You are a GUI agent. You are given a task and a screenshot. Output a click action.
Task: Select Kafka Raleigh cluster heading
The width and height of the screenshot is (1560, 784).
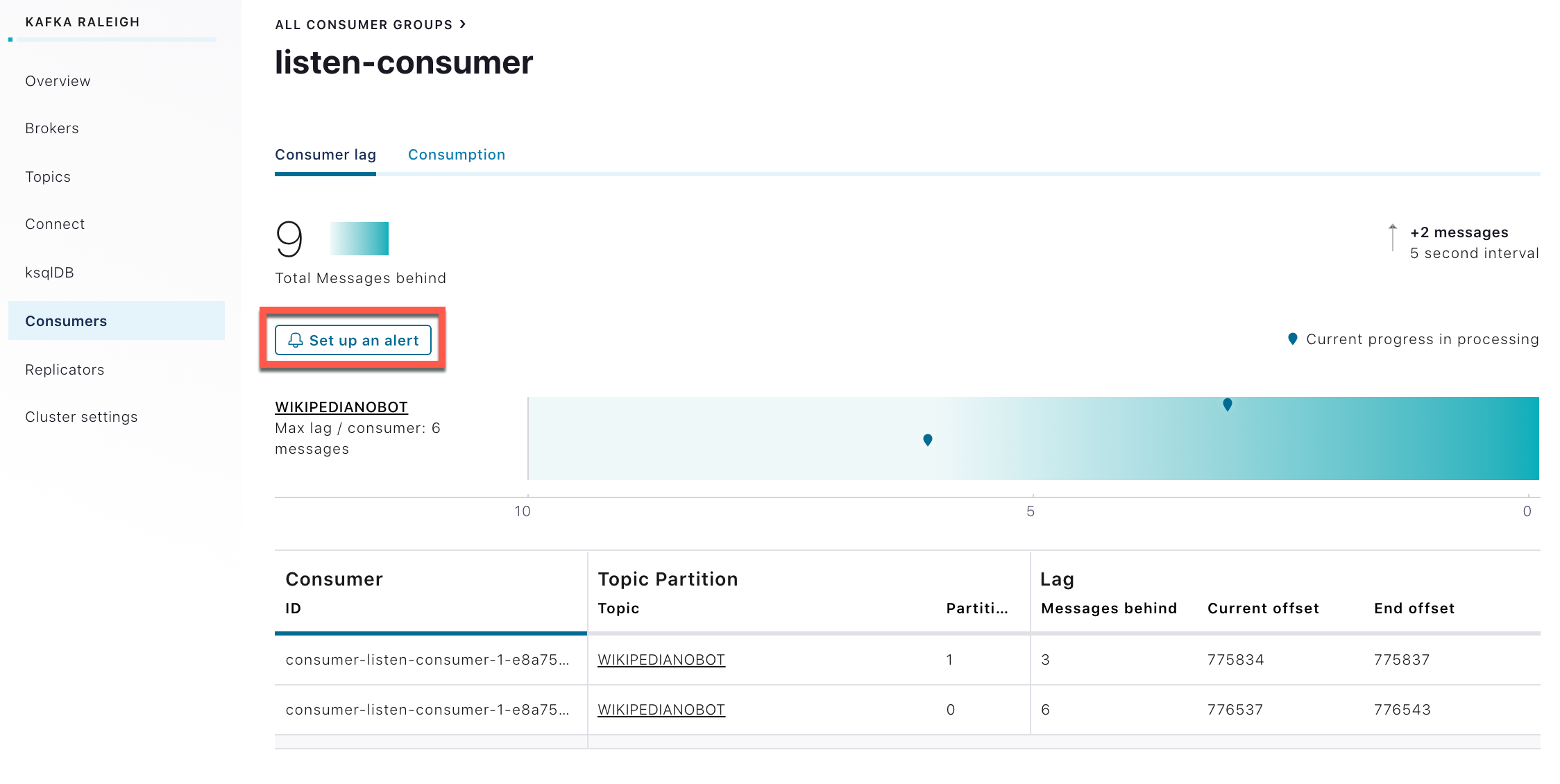[83, 22]
